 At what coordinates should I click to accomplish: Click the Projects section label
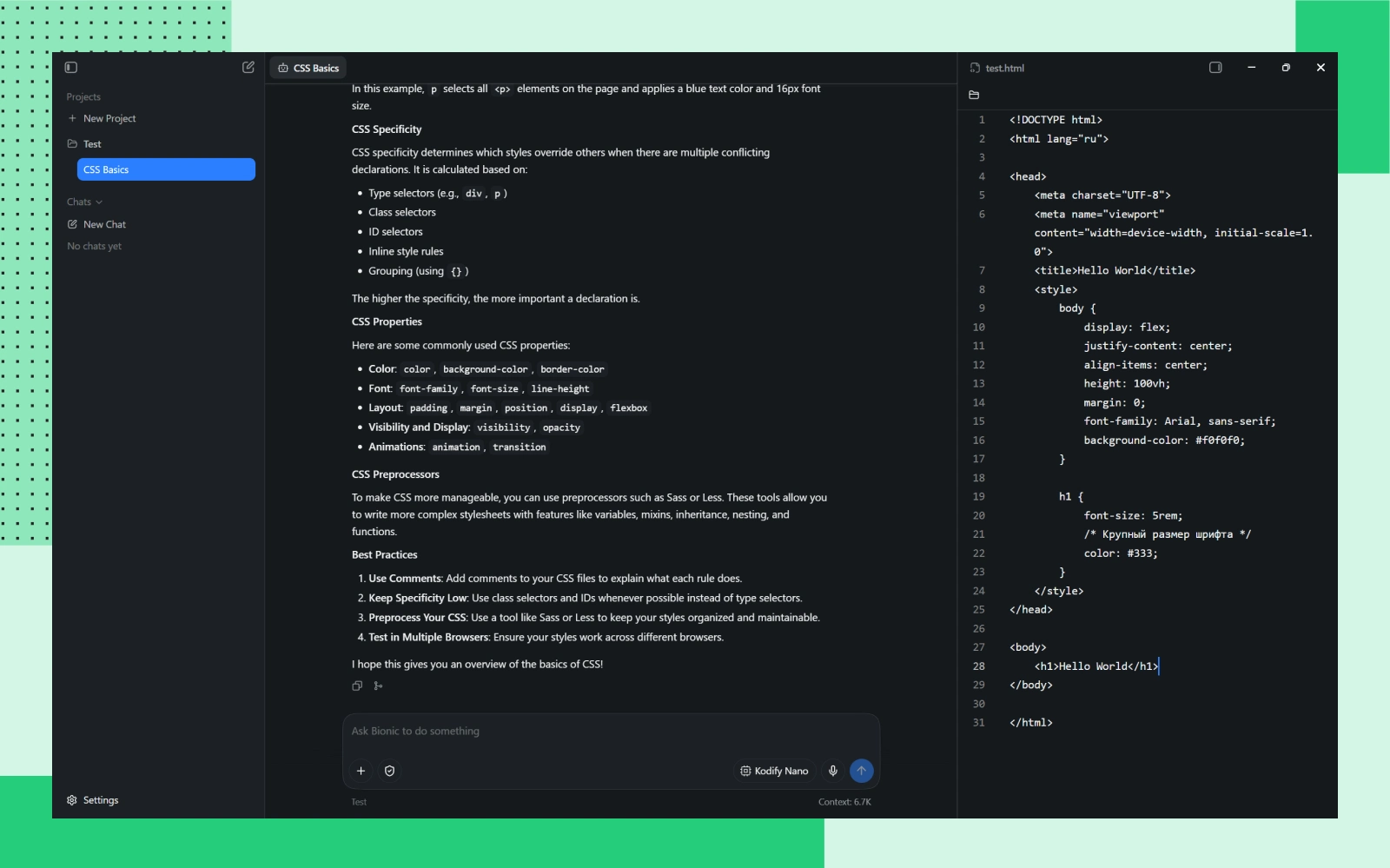tap(83, 97)
